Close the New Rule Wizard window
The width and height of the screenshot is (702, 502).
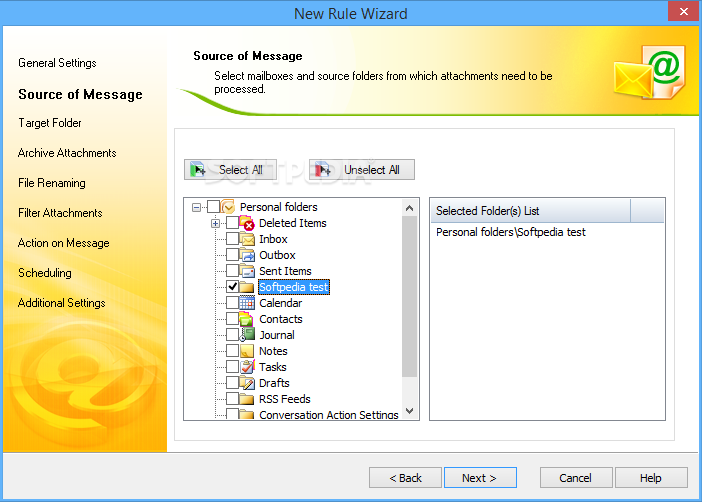(x=683, y=12)
